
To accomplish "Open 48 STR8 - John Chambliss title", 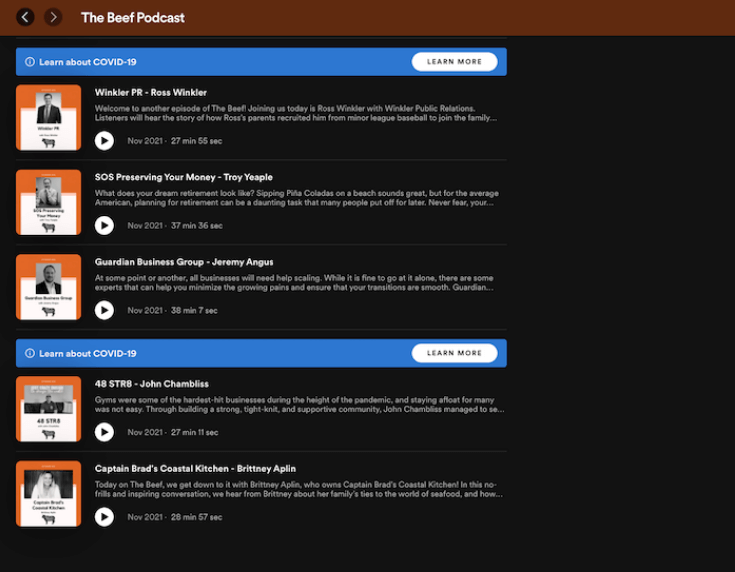I will coord(151,384).
